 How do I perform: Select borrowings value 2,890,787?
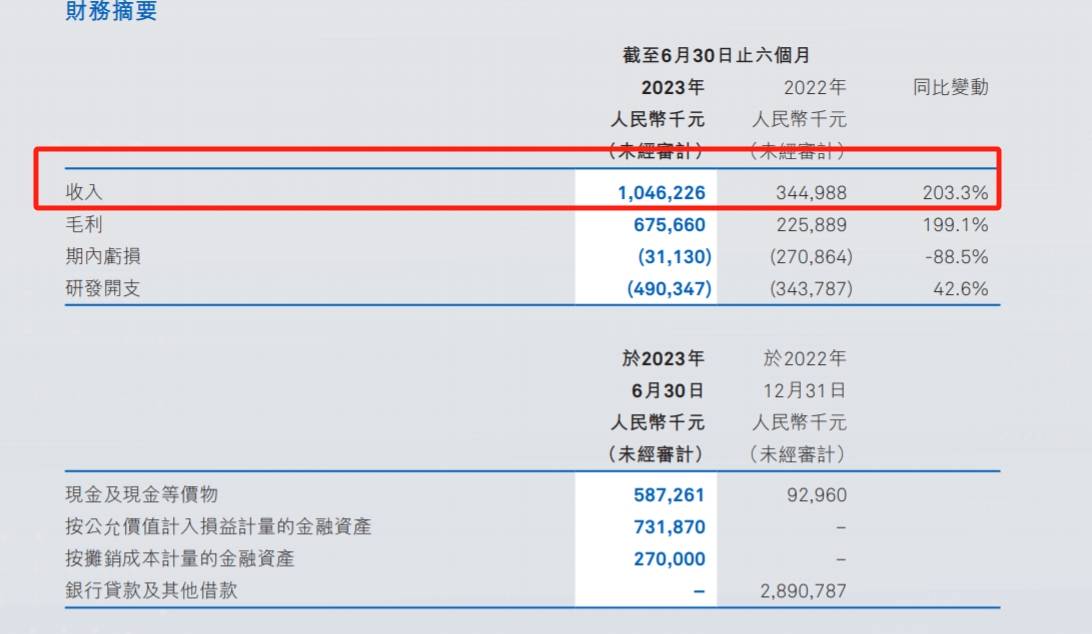click(803, 592)
